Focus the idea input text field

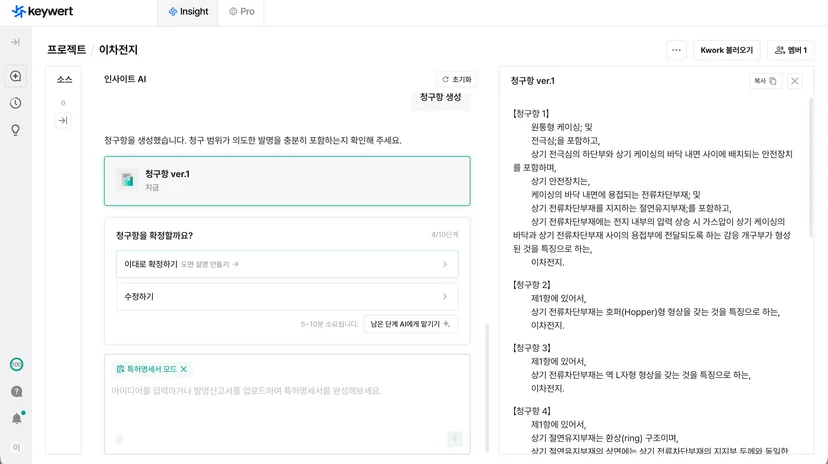tap(287, 391)
